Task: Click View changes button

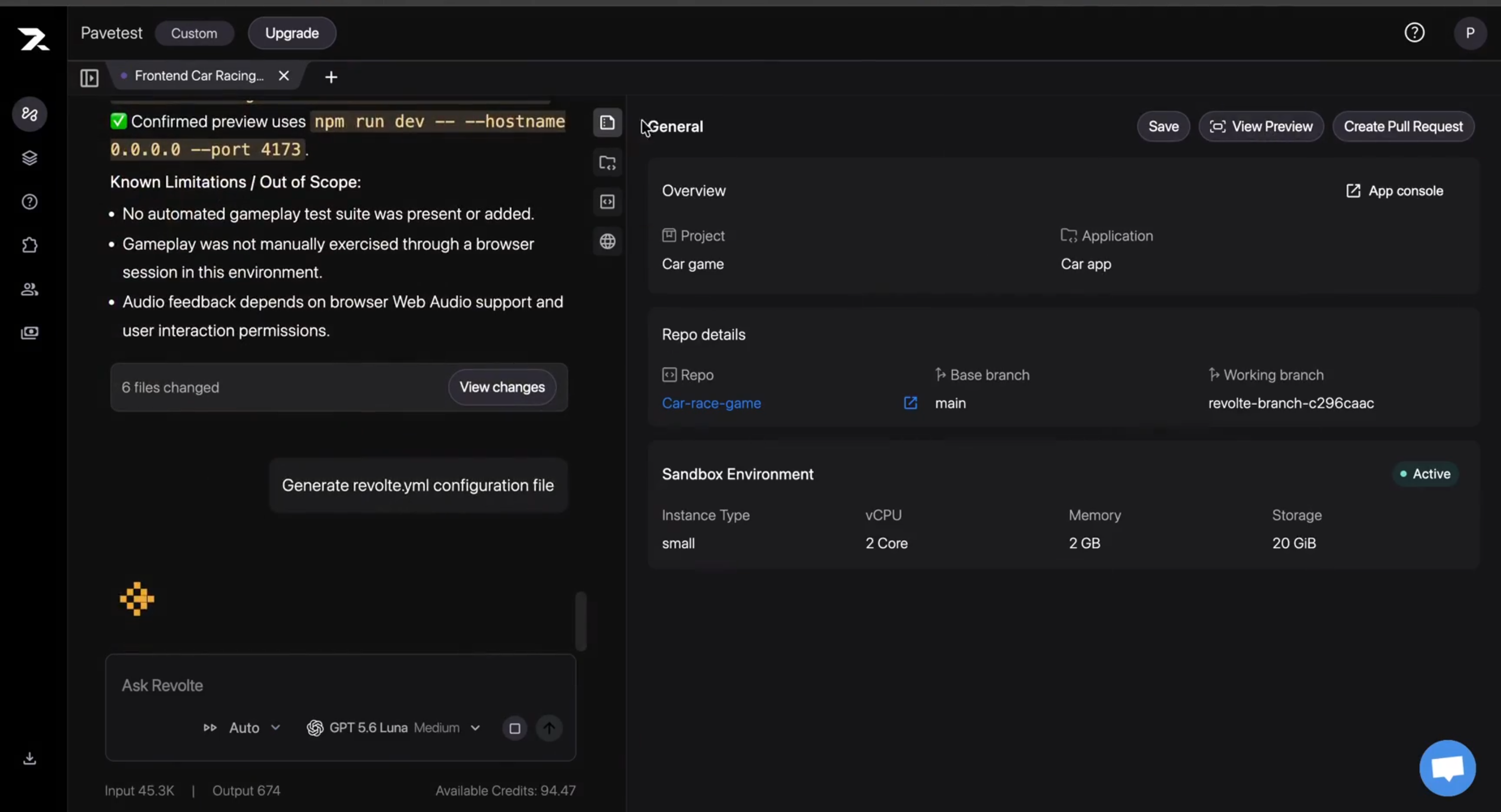Action: (x=502, y=387)
